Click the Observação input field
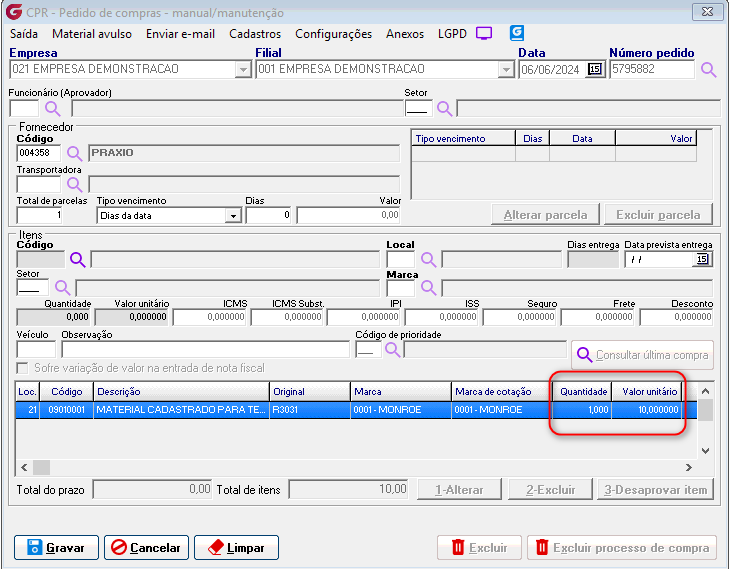The width and height of the screenshot is (730, 569). coord(205,350)
